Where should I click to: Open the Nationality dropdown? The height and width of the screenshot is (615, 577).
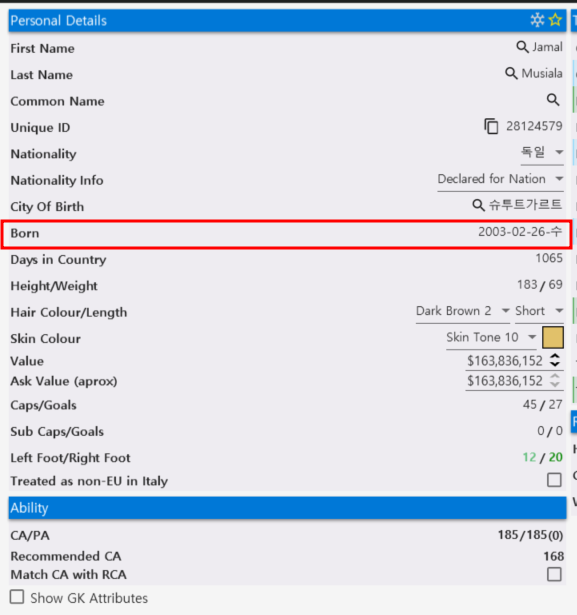(x=542, y=152)
